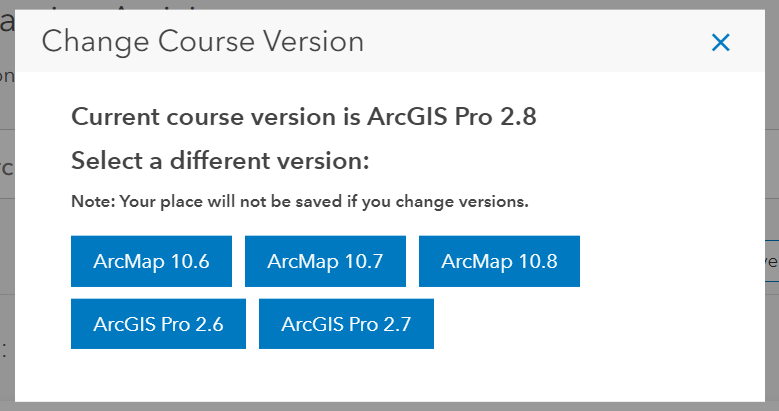This screenshot has height=411, width=779.
Task: Switch course to ArcMap 10.7
Action: tap(325, 262)
